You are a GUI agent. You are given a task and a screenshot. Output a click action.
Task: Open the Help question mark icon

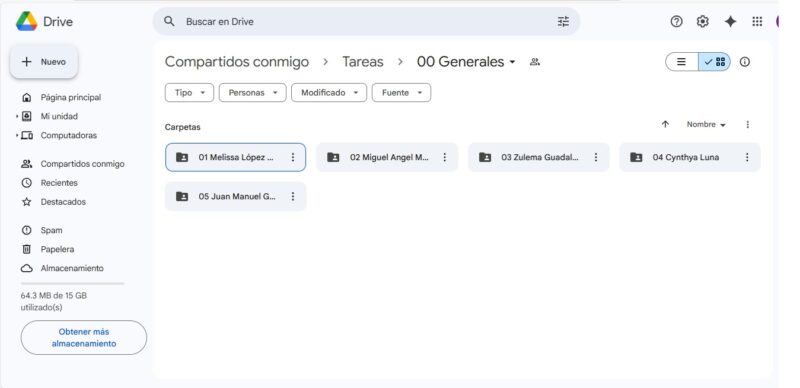(677, 21)
